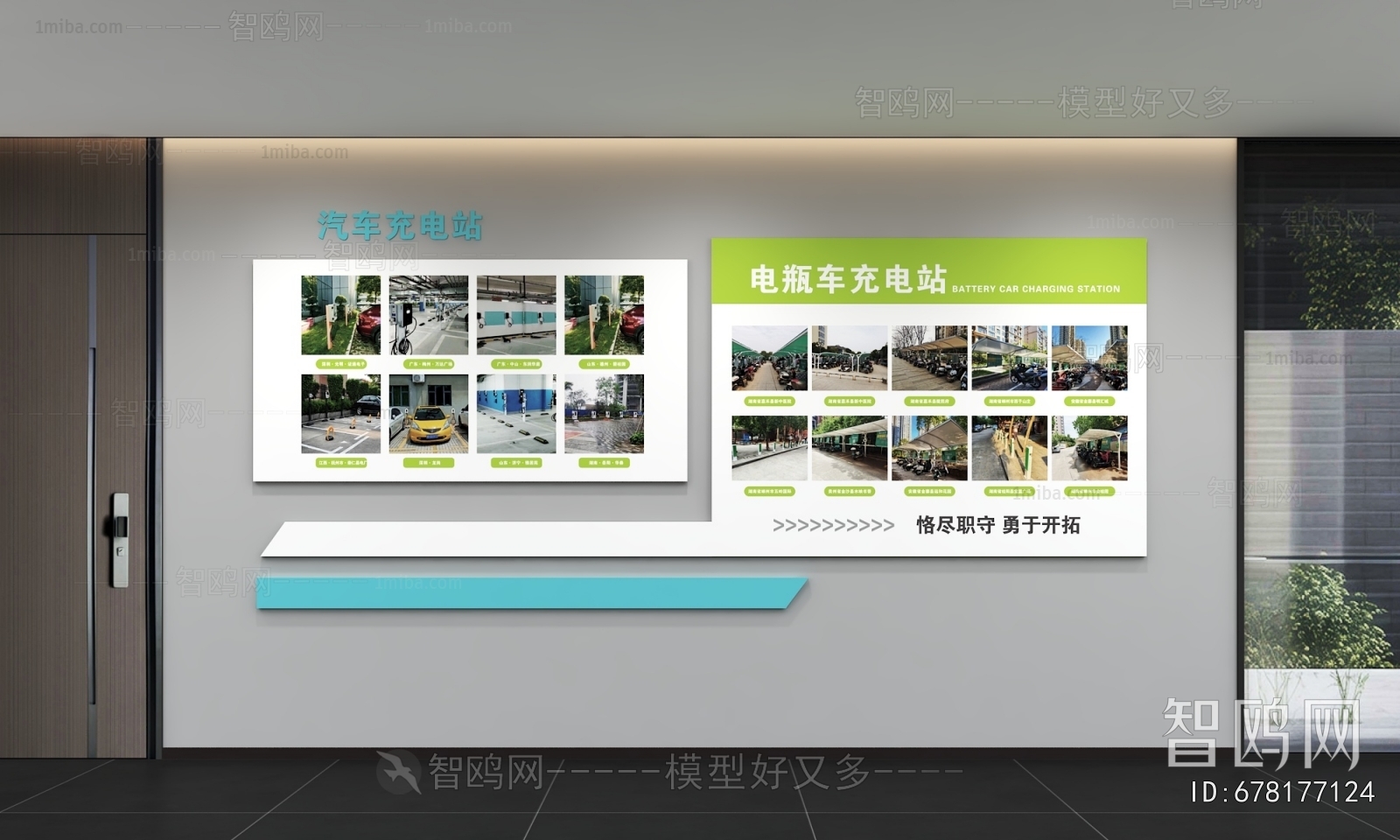Click the black car parking lot photo
The image size is (1400, 840).
tap(340, 414)
